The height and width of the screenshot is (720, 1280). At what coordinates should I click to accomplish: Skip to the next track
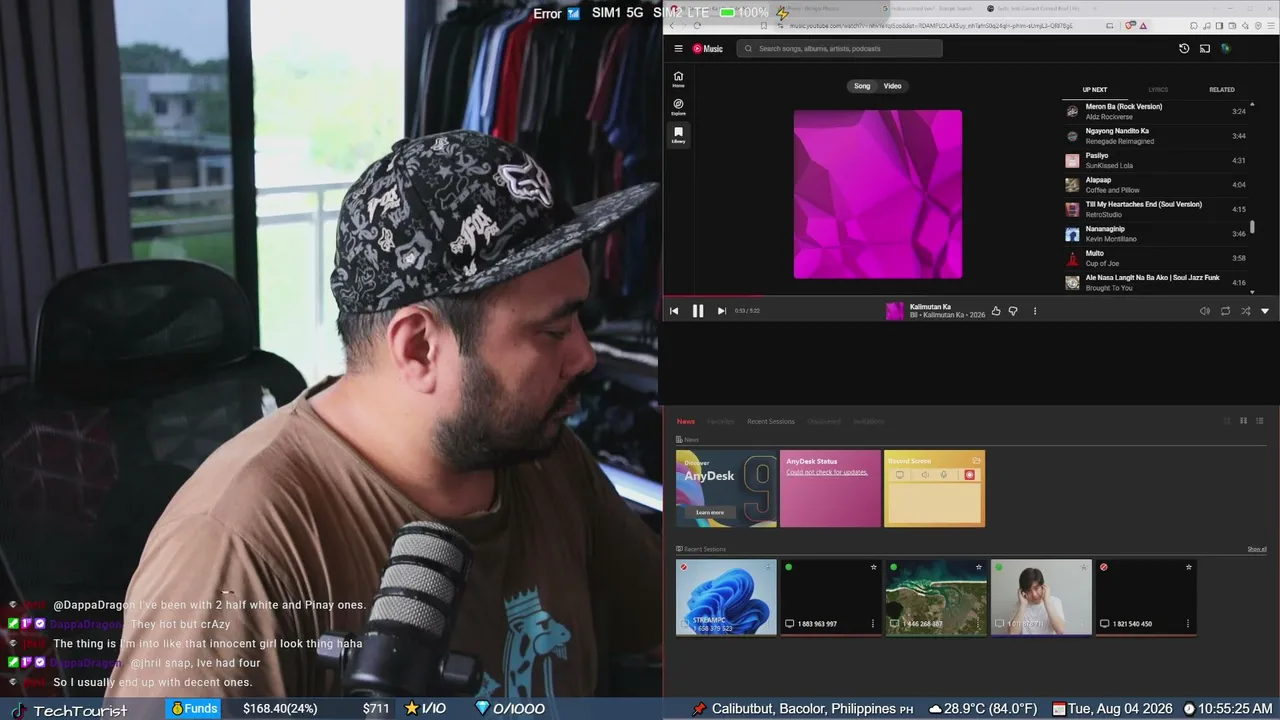pyautogui.click(x=721, y=311)
